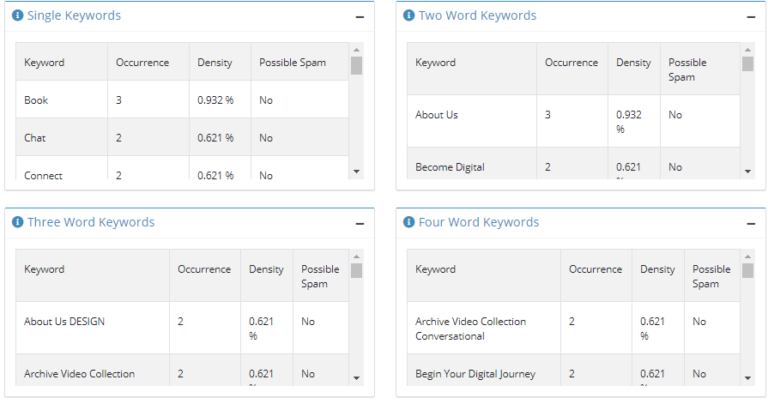
Task: Collapse the Three Word Keywords panel
Action: coord(359,223)
